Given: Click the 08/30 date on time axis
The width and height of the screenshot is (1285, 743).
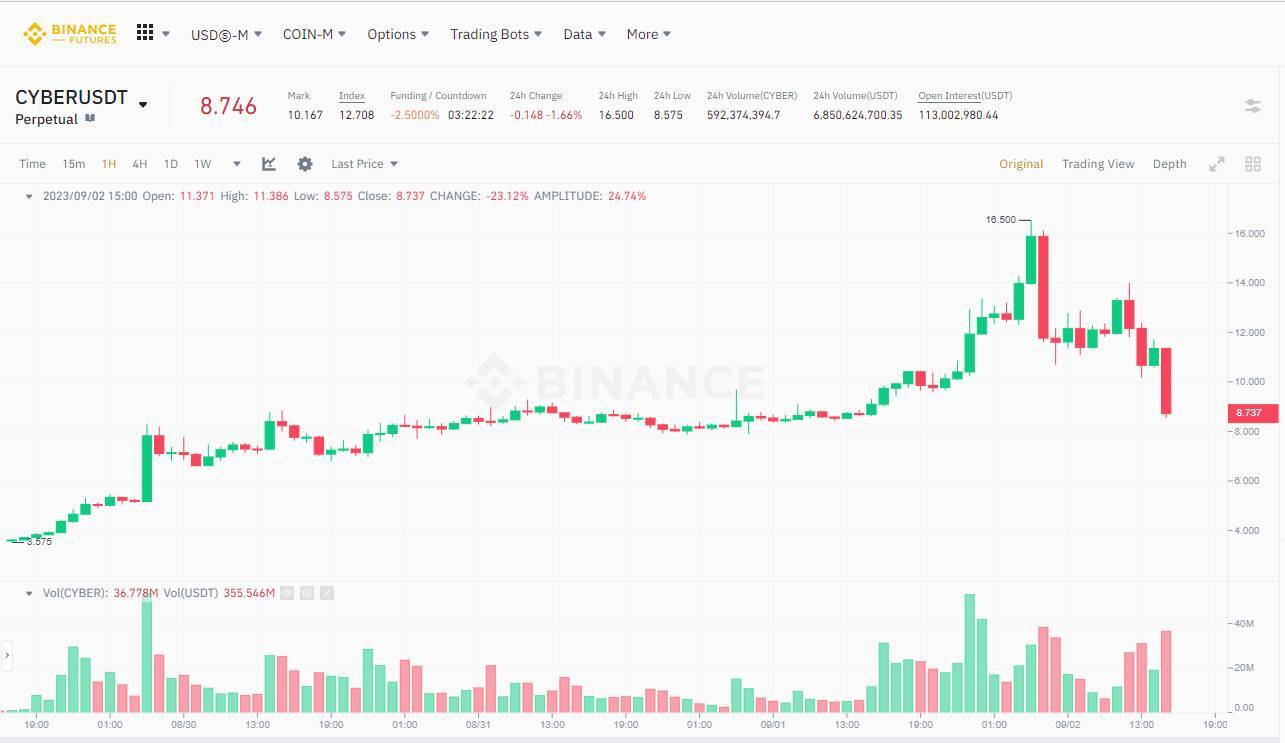Looking at the screenshot, I should click(x=183, y=724).
